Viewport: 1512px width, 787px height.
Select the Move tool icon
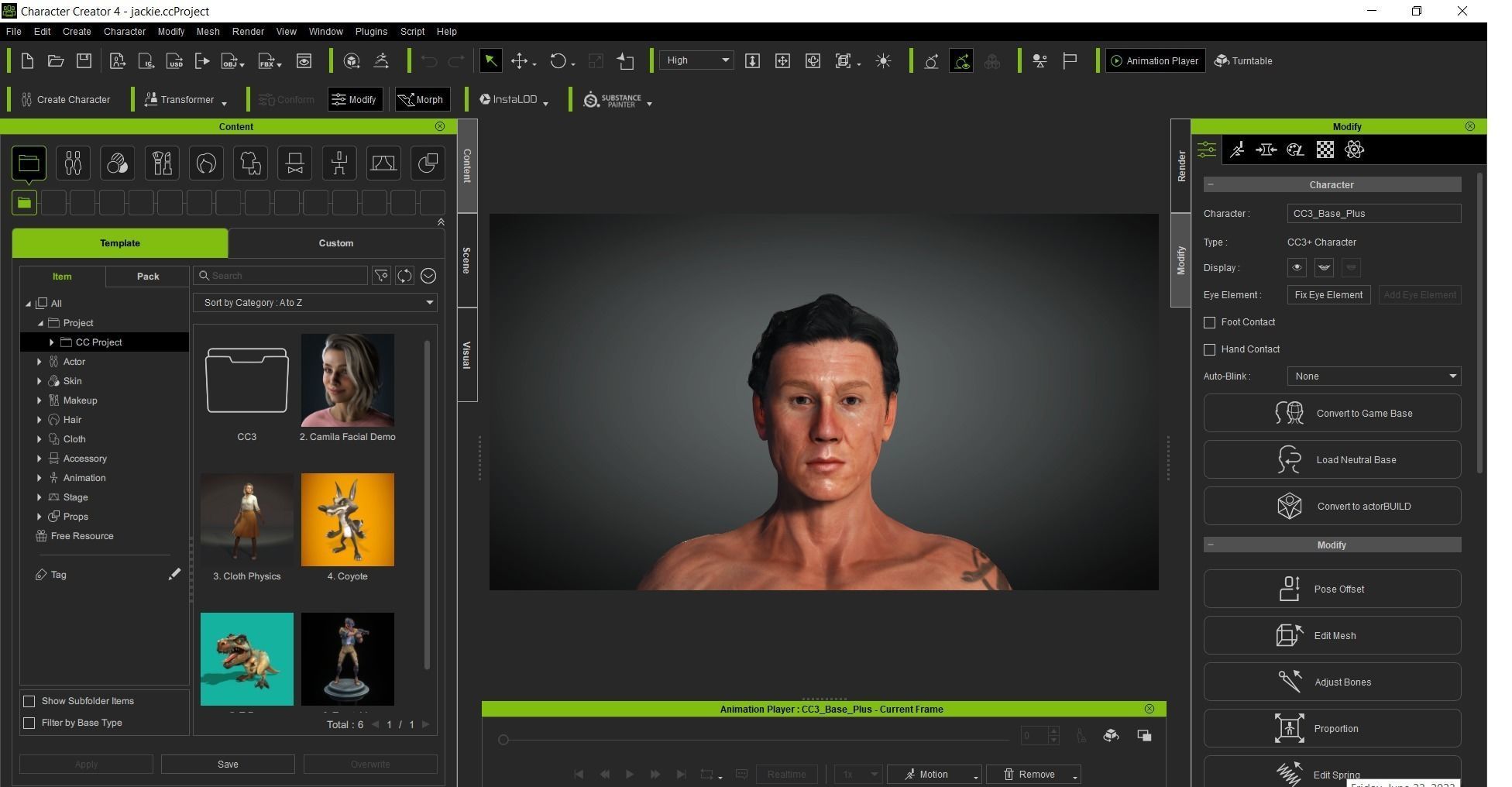click(520, 61)
